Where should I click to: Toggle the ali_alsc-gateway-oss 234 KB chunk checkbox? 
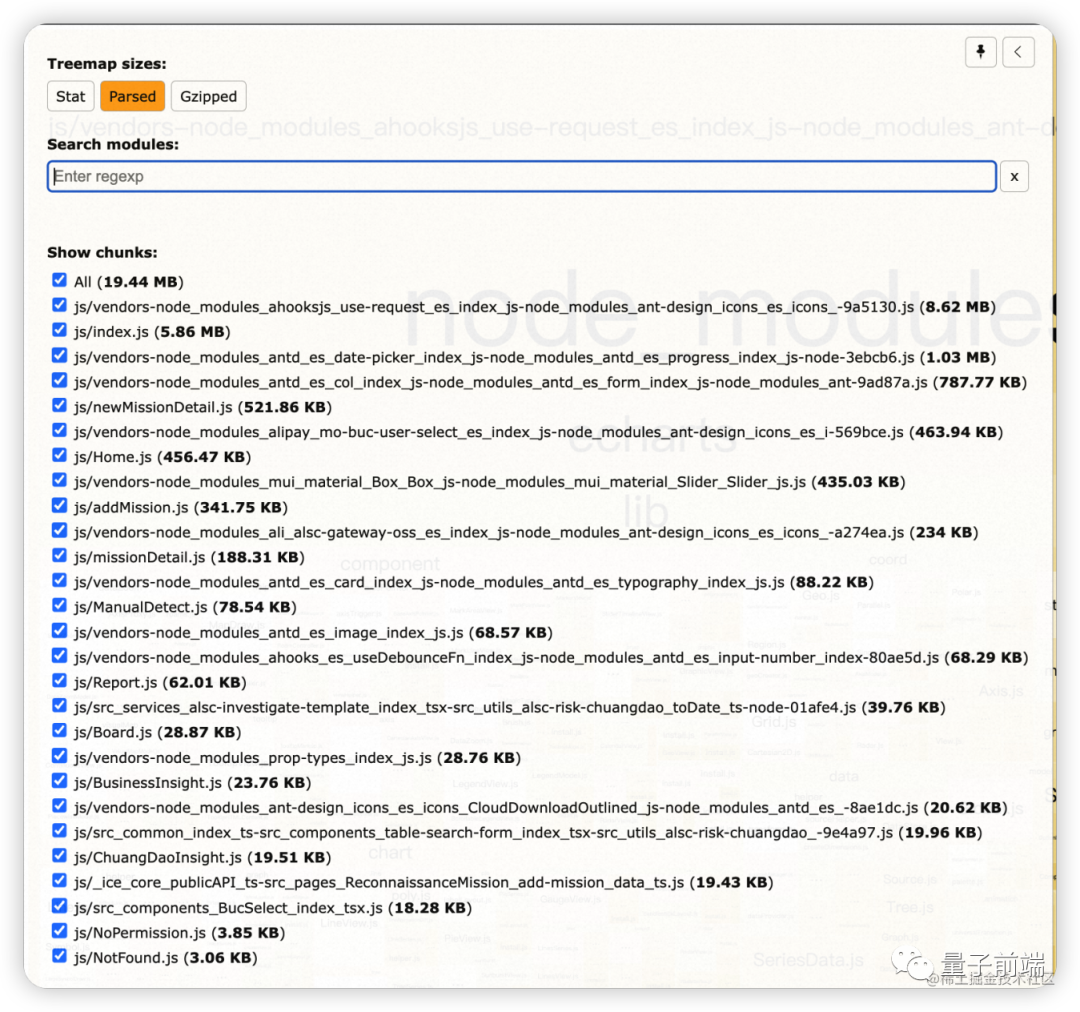60,530
